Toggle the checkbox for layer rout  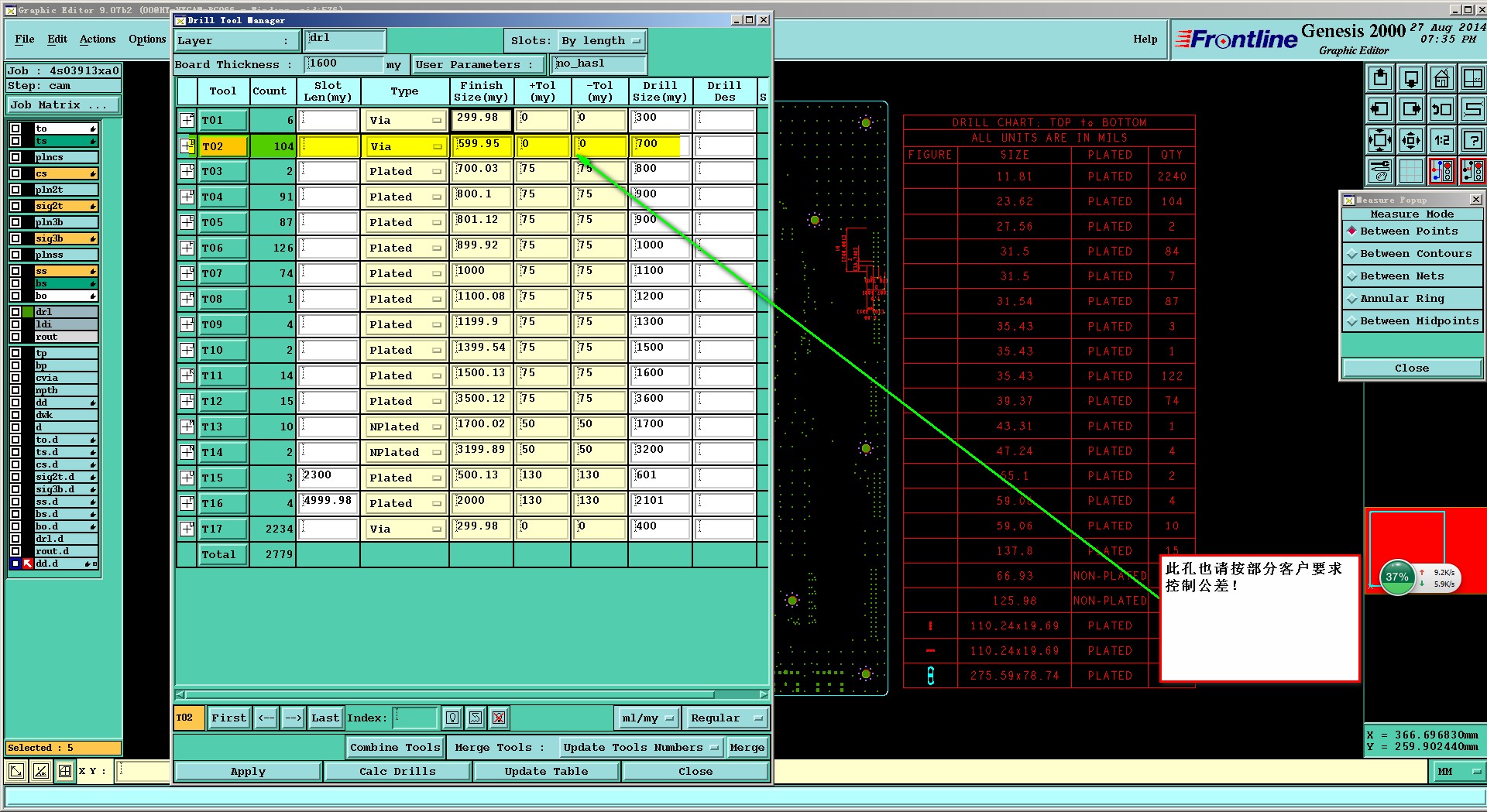[15, 337]
